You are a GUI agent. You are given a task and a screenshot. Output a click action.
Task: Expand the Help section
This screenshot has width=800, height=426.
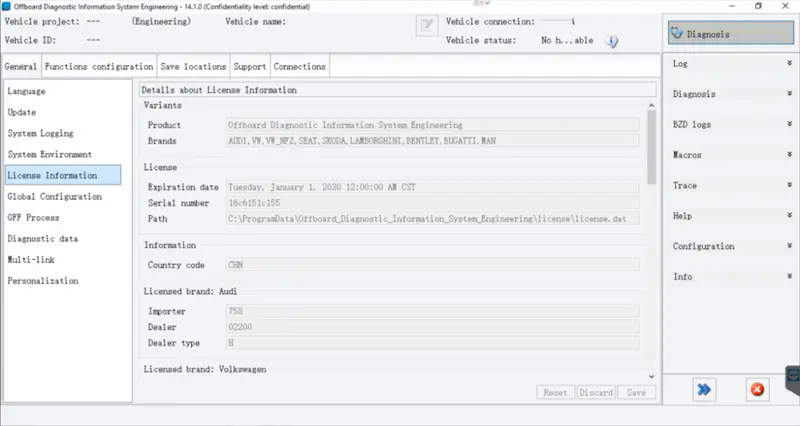coord(731,216)
